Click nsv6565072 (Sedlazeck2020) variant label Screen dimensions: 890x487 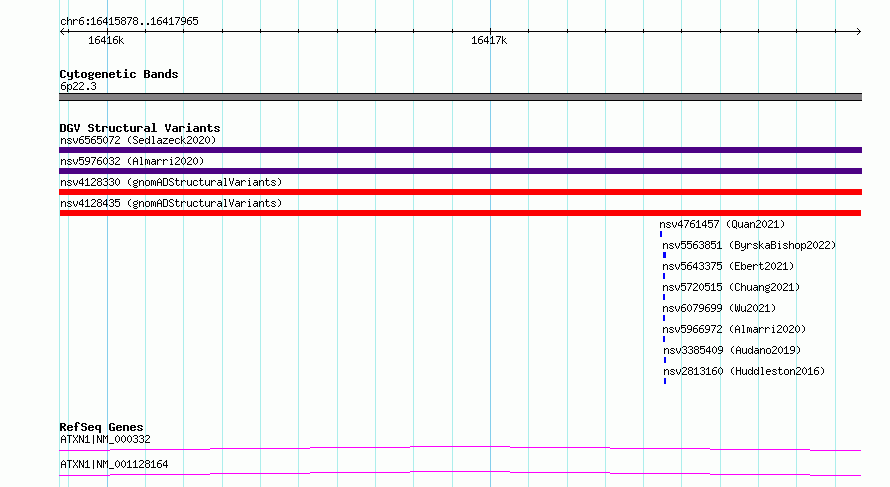pyautogui.click(x=138, y=140)
